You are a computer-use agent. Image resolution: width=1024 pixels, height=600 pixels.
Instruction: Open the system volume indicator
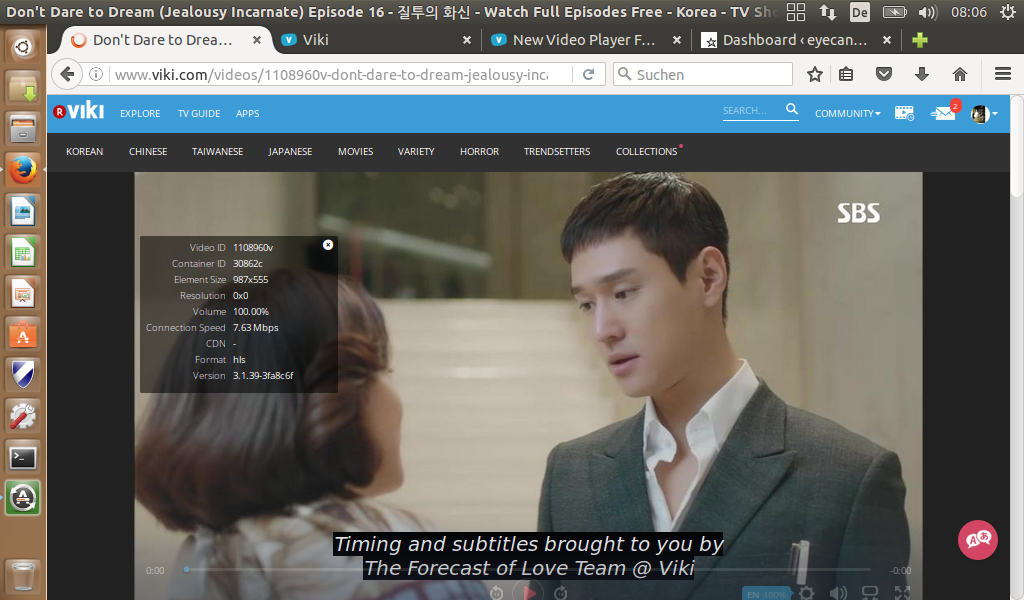tap(927, 12)
